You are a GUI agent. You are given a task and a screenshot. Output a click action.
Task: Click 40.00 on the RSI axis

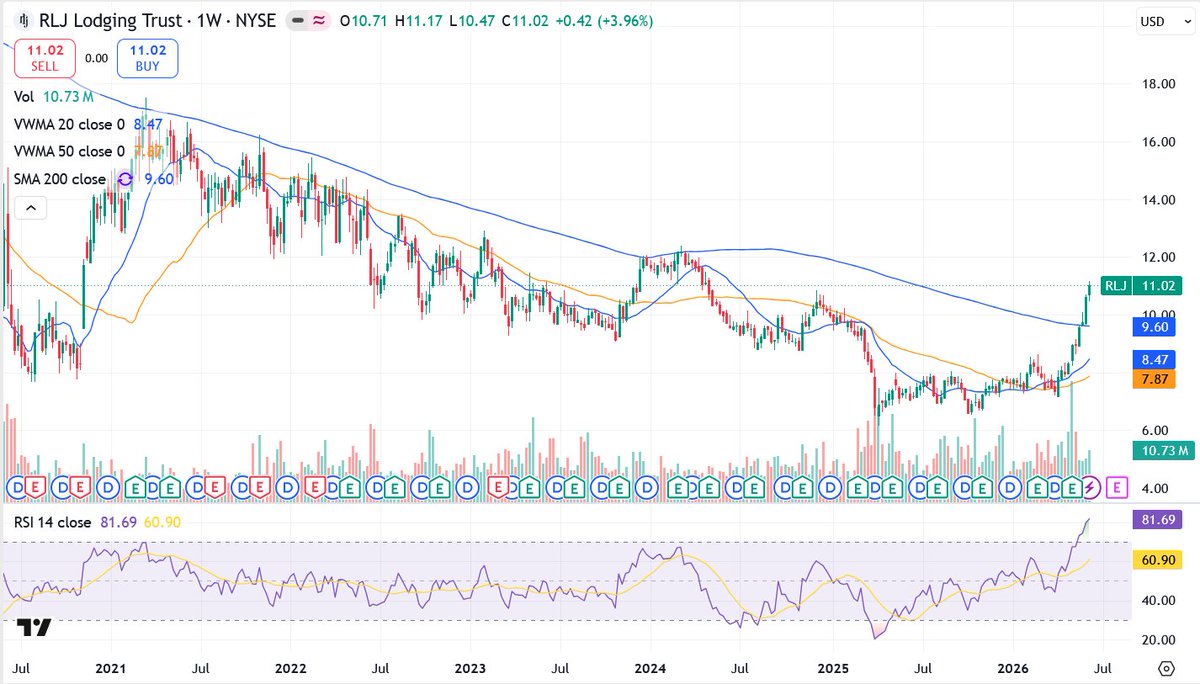1160,600
